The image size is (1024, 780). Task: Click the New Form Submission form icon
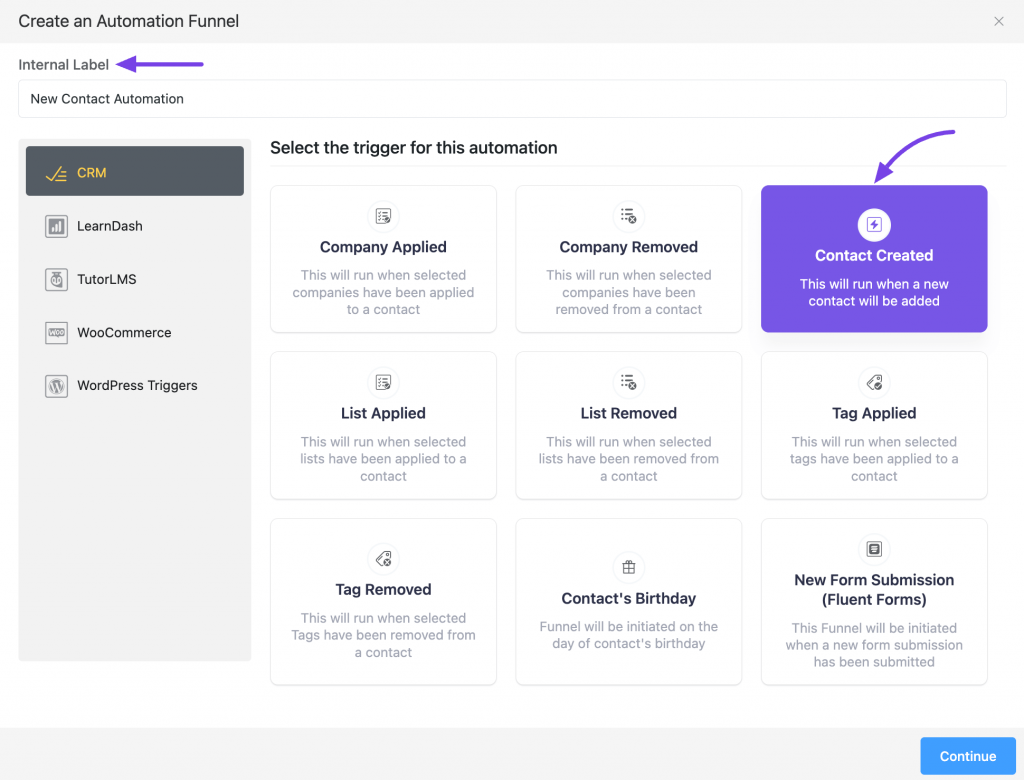click(873, 548)
